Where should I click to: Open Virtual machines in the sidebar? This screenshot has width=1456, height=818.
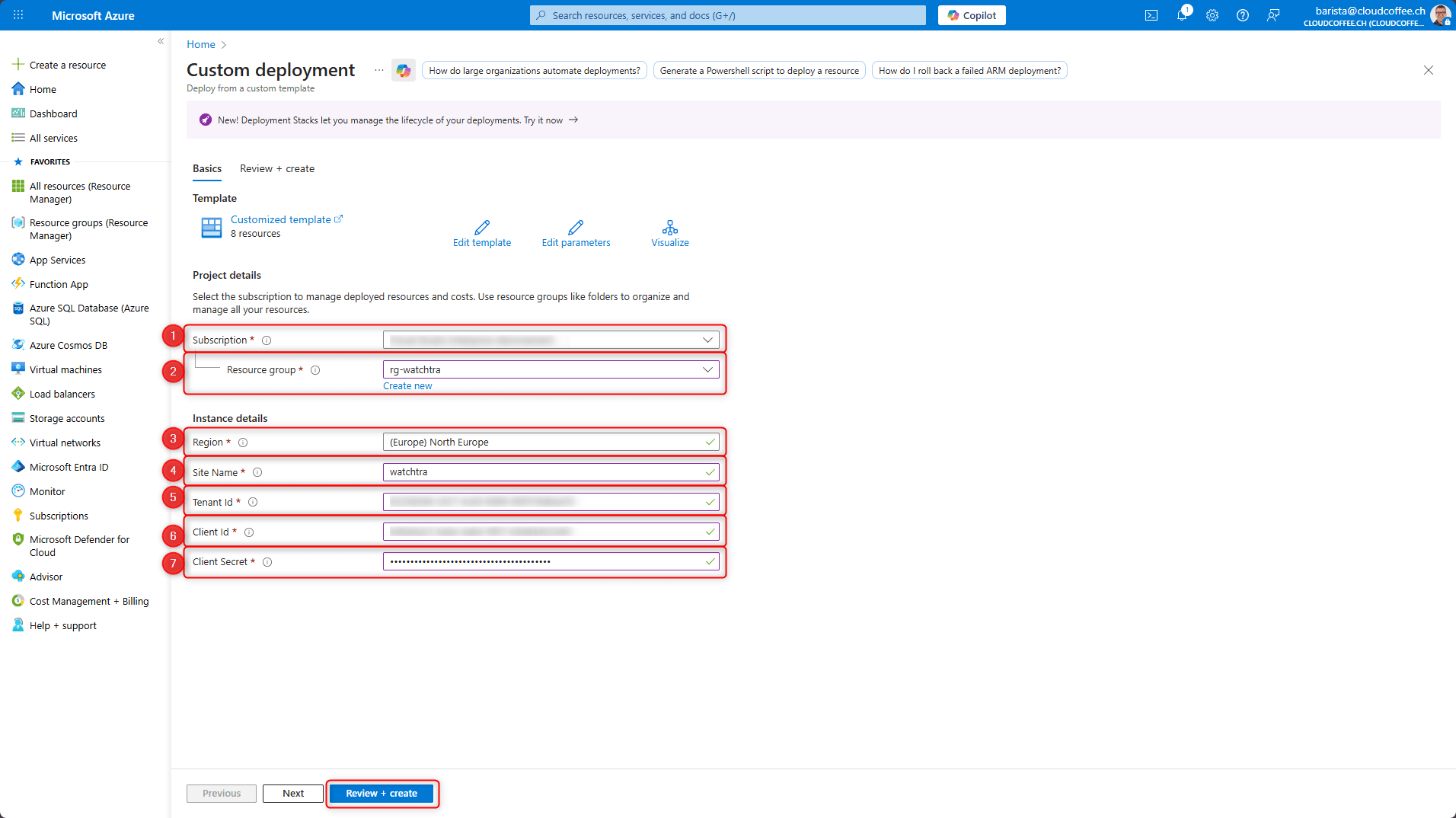click(65, 369)
